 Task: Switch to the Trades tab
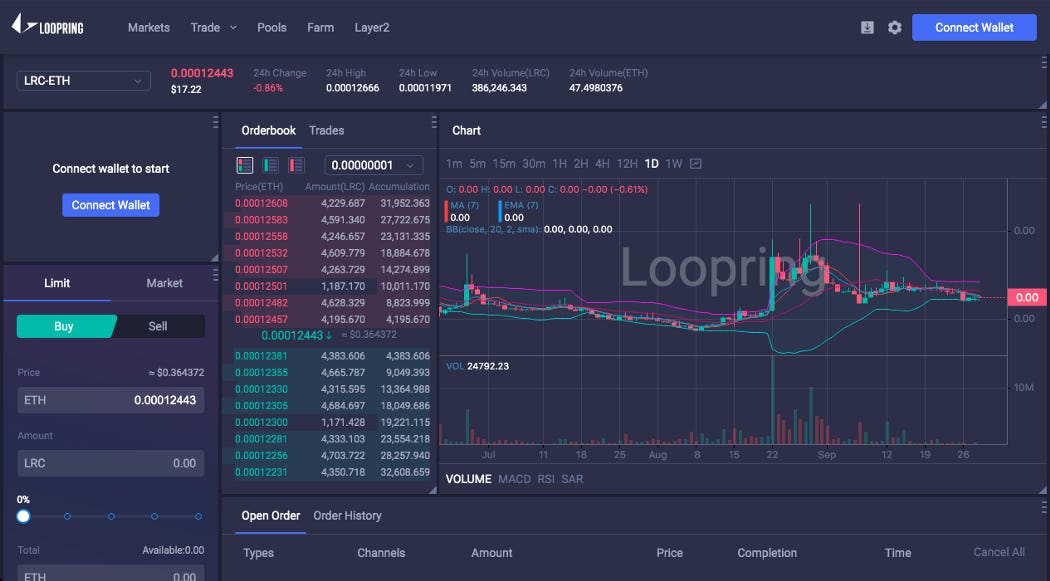[326, 131]
